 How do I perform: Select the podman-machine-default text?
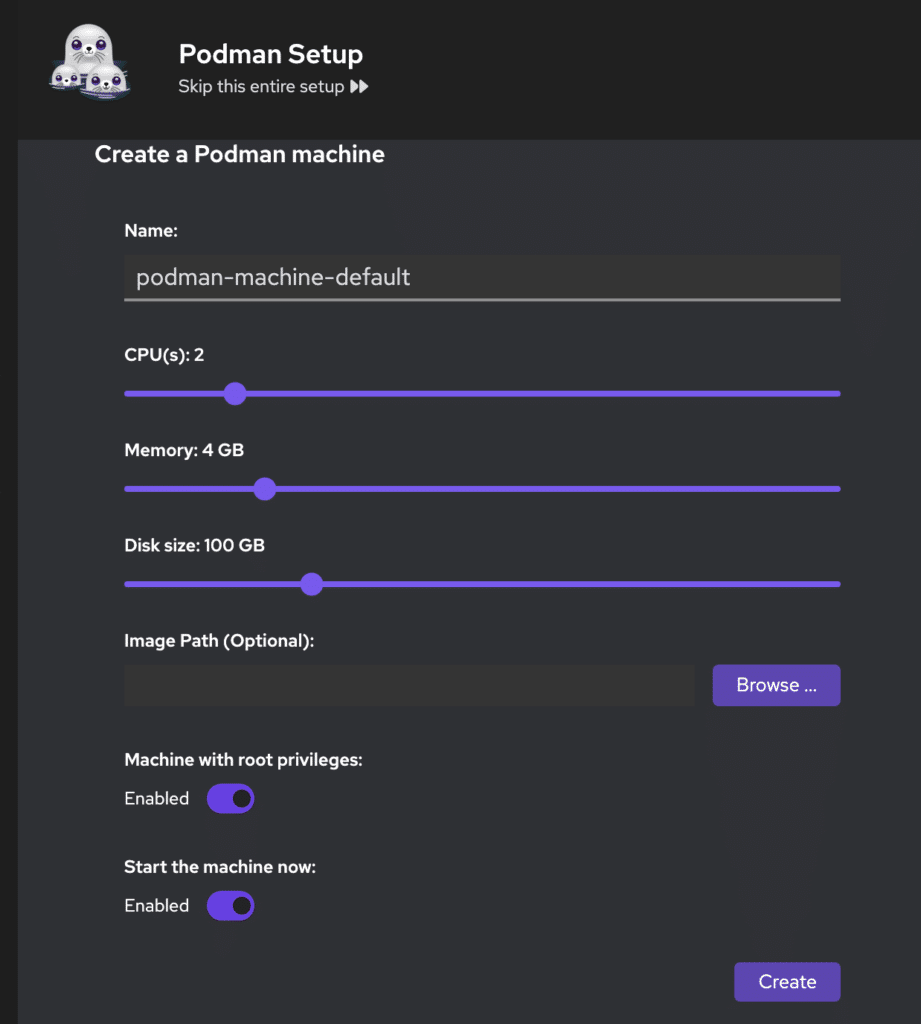(x=271, y=277)
